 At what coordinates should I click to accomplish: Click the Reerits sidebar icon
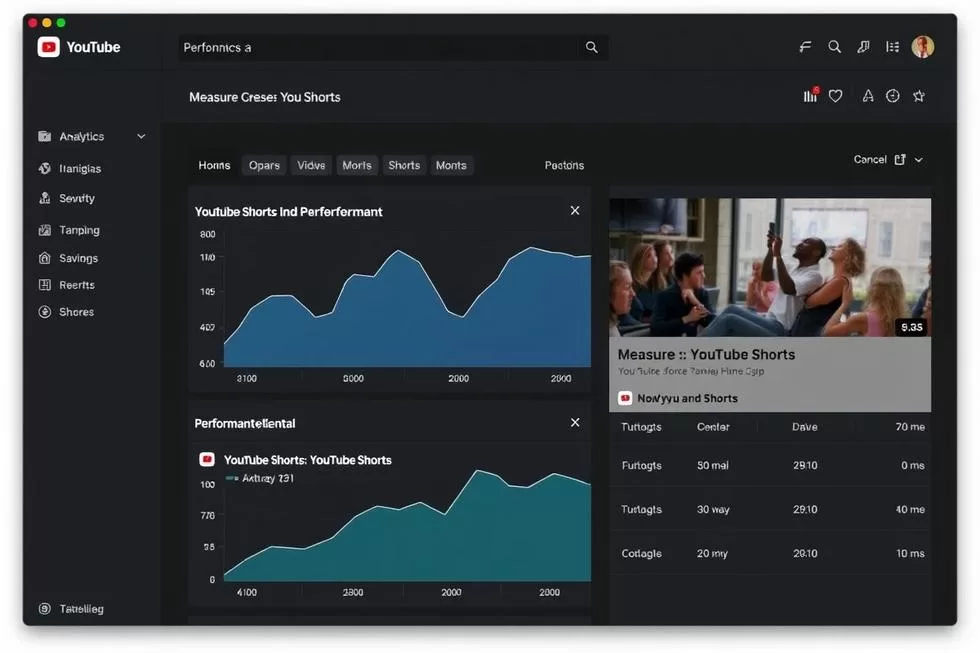click(x=44, y=285)
